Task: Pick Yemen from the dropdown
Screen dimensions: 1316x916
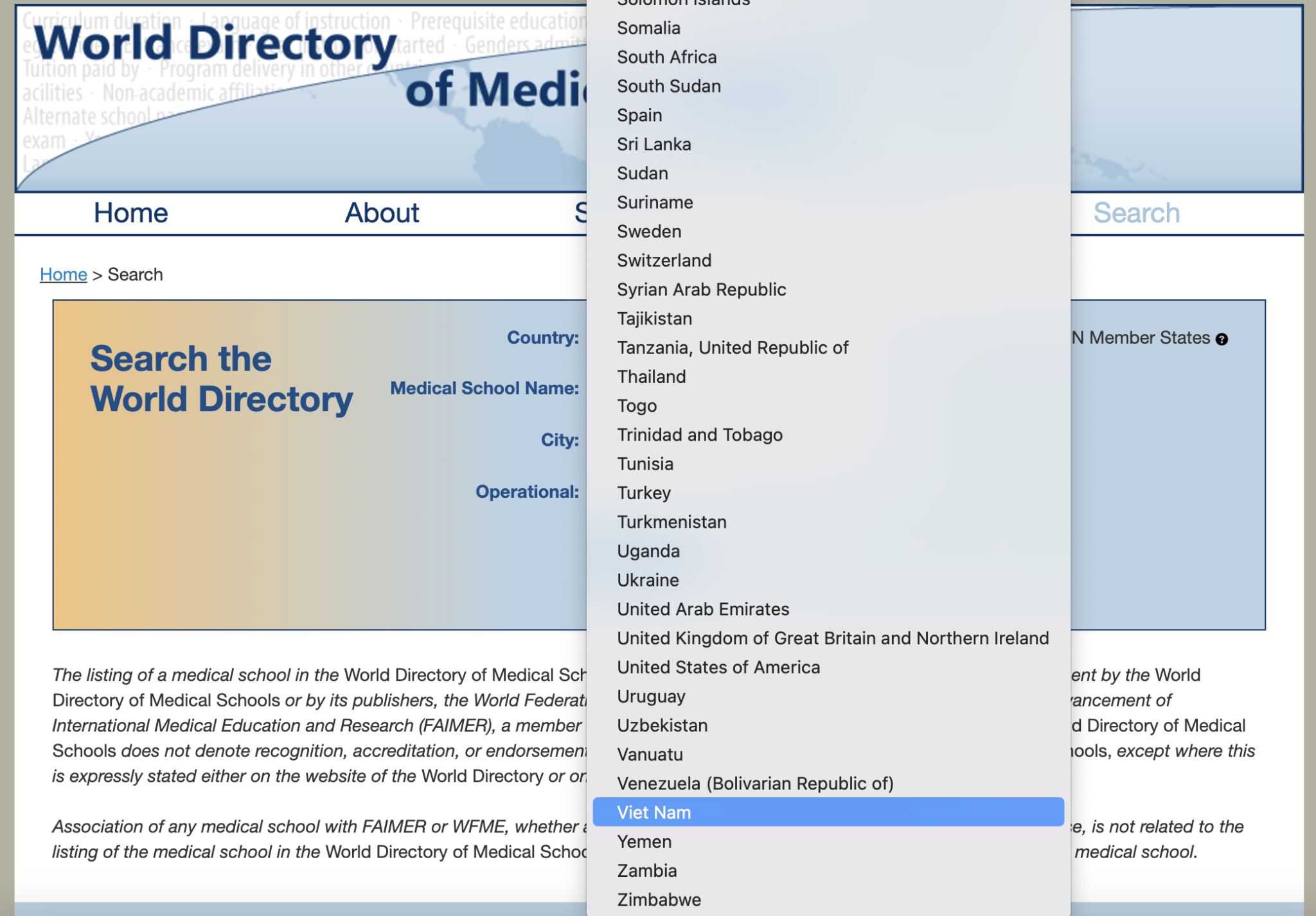Action: click(828, 841)
